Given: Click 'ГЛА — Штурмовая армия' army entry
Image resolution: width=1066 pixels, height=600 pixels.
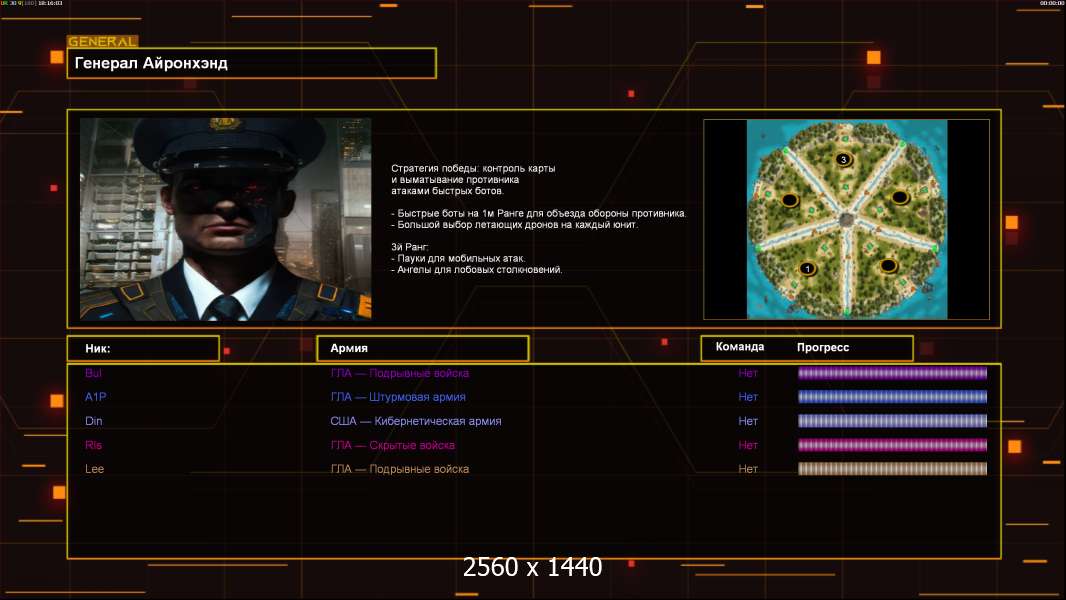Looking at the screenshot, I should click(x=399, y=397).
